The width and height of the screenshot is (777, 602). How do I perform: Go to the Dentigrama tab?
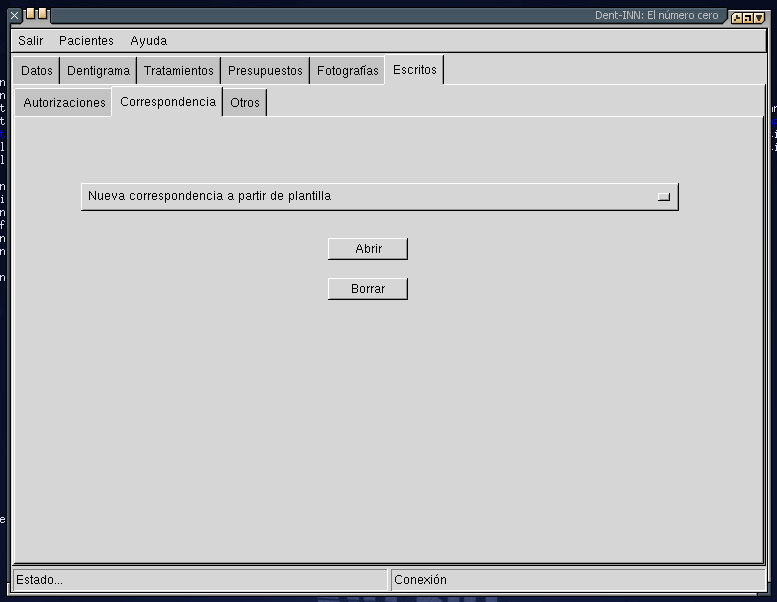(98, 71)
